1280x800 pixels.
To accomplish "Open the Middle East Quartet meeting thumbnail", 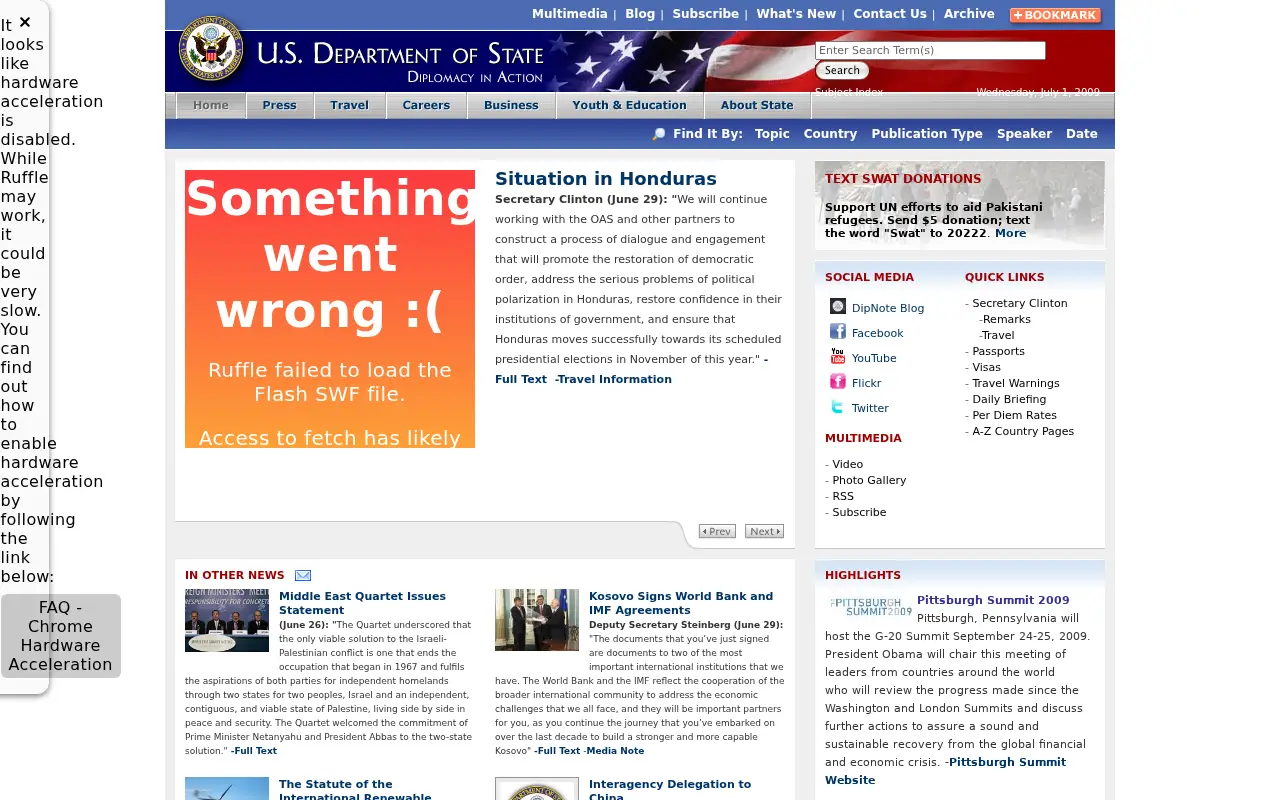I will (x=227, y=620).
